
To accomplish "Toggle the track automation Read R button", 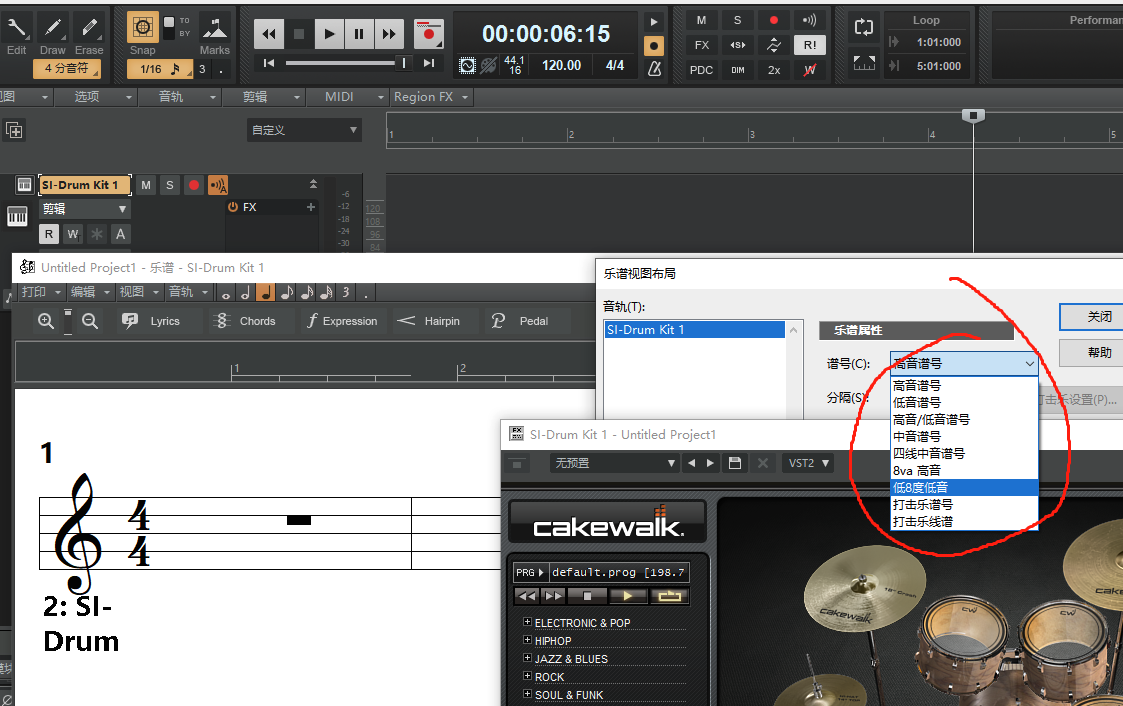I will pos(49,234).
